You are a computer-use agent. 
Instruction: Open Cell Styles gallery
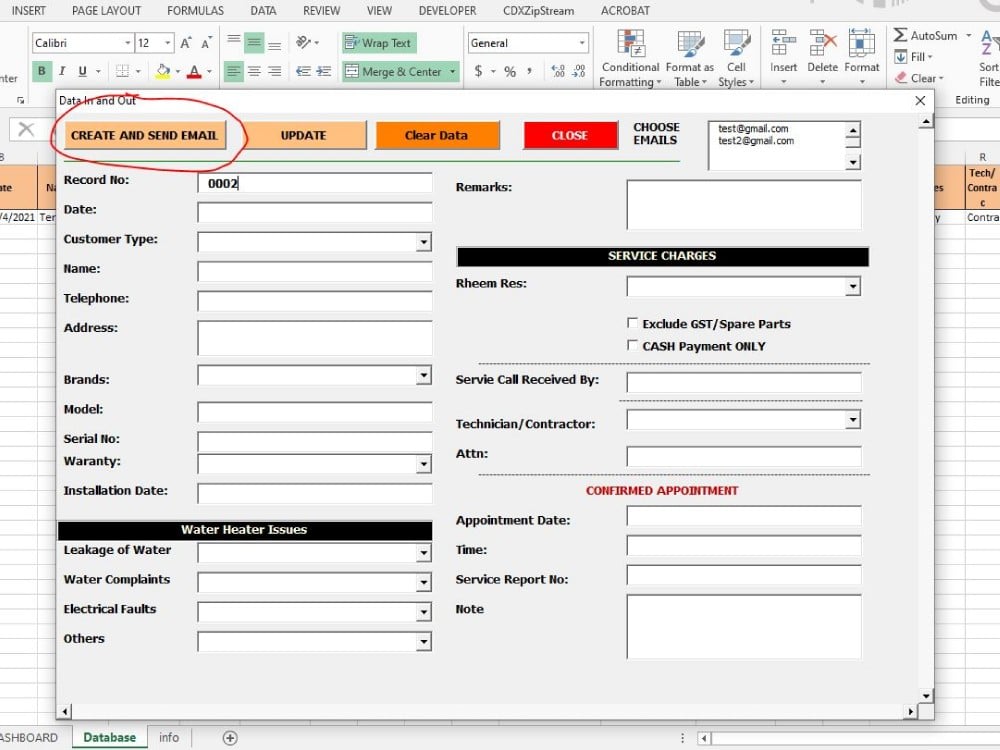pos(737,55)
